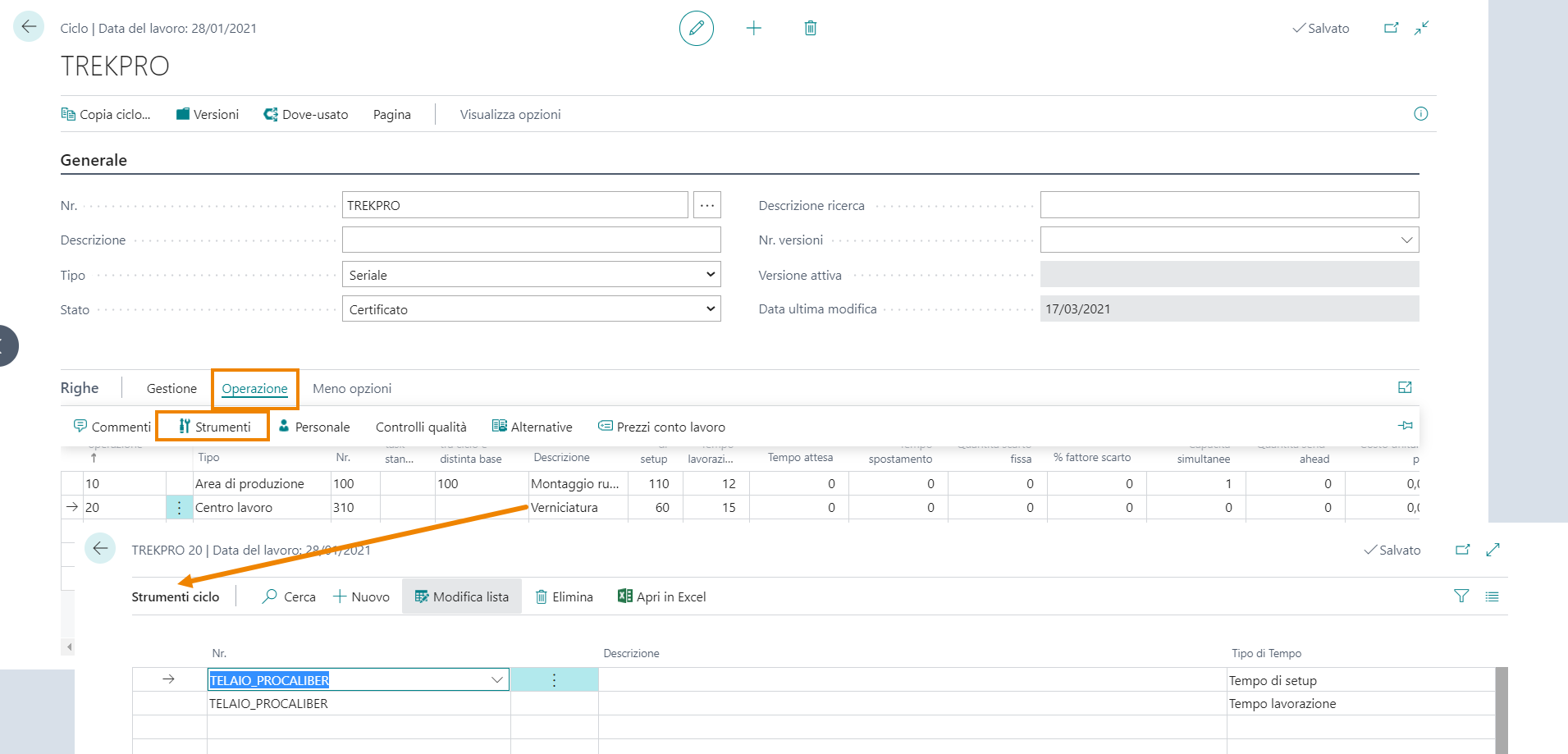1568x754 pixels.
Task: Click the Apri in Excel button
Action: pyautogui.click(x=661, y=597)
